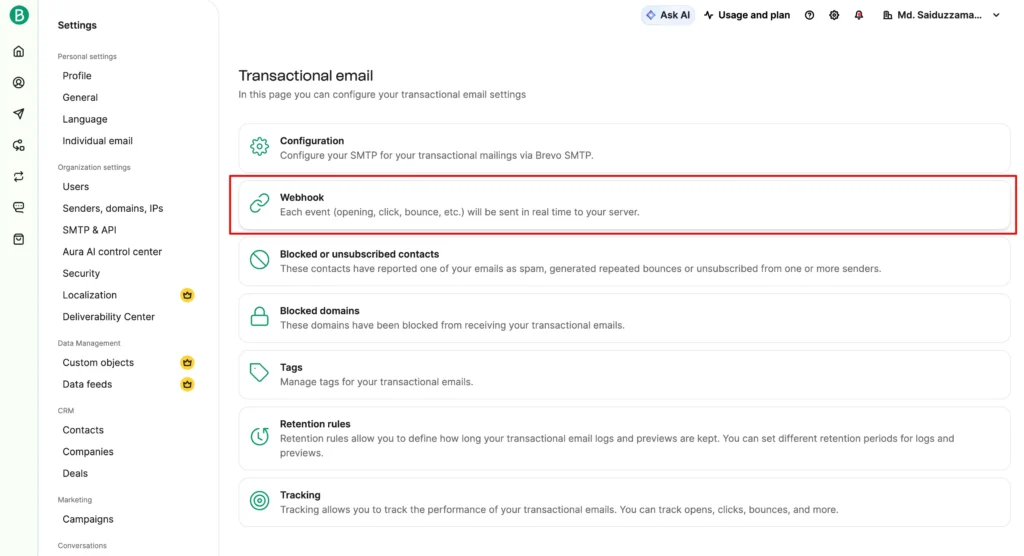
Task: Click the Blocked contacts prohibition icon
Action: coord(259,260)
